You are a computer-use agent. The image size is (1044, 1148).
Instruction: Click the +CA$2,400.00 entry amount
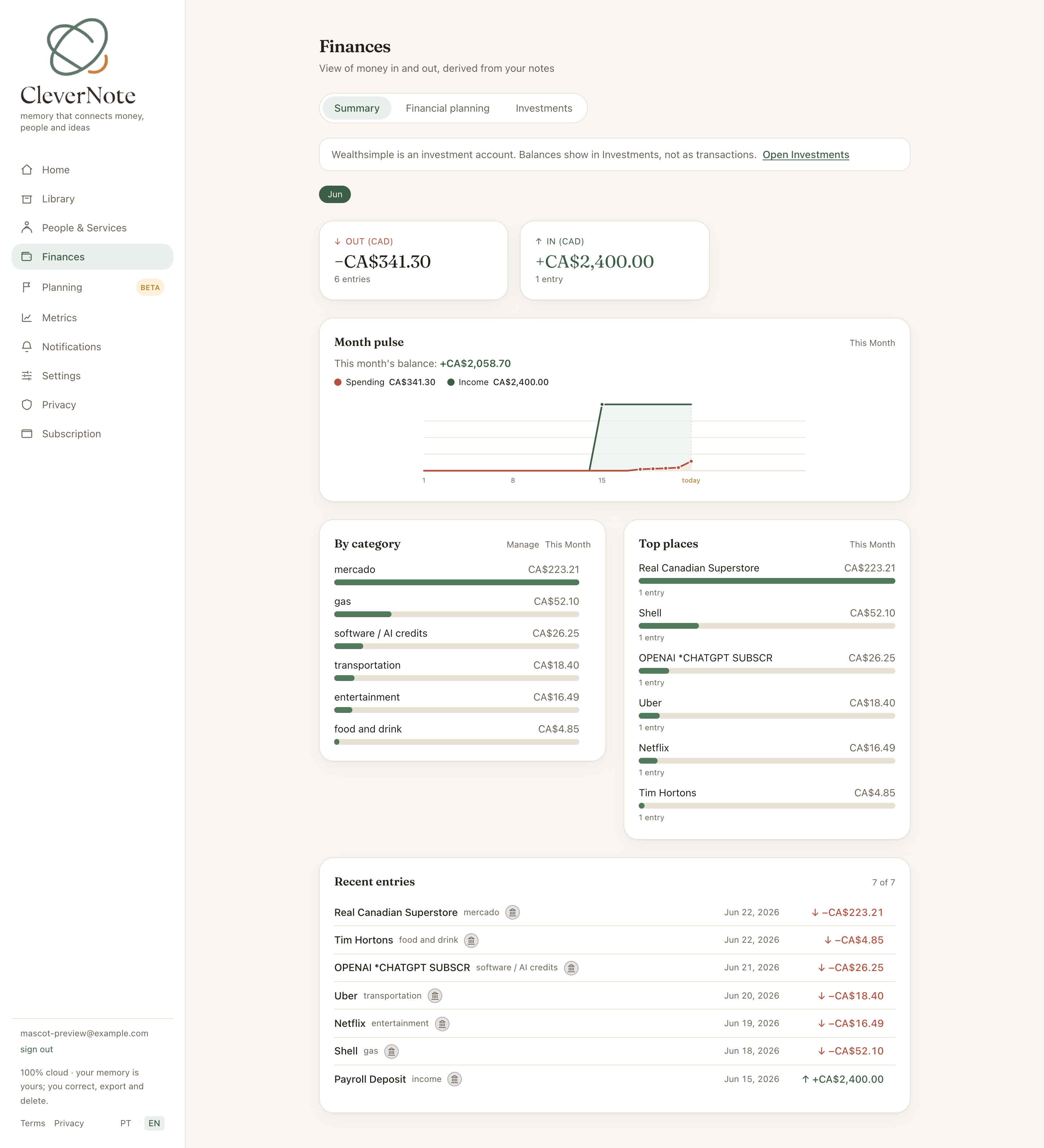pos(842,1080)
